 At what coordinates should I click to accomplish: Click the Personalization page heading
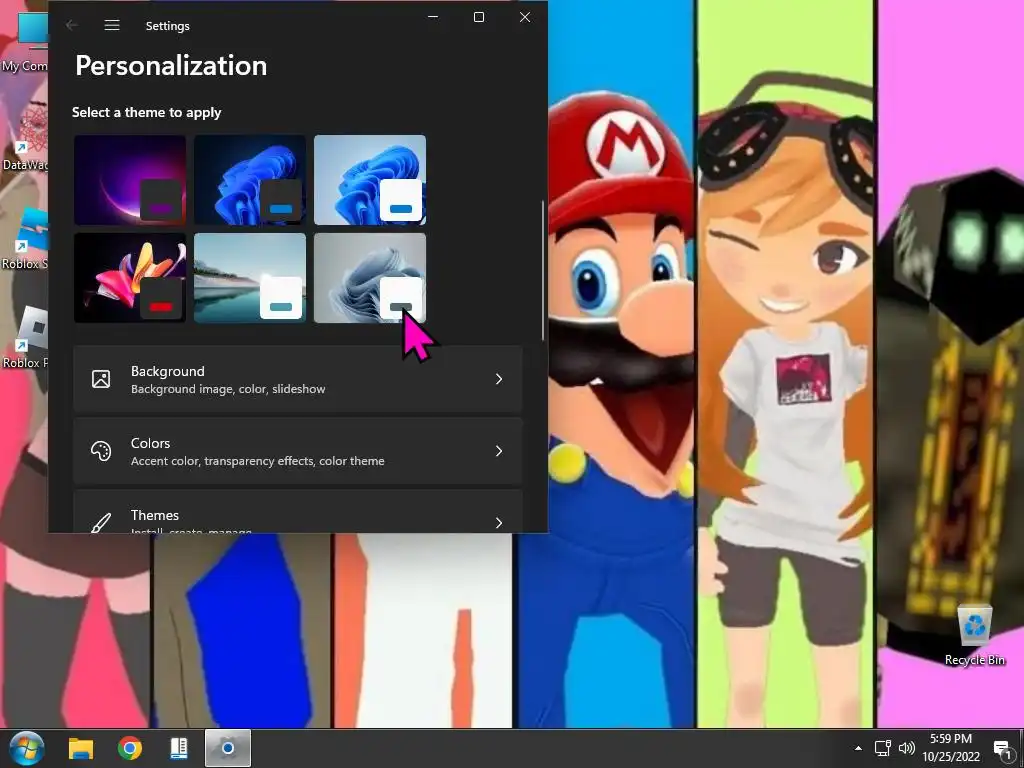point(171,66)
